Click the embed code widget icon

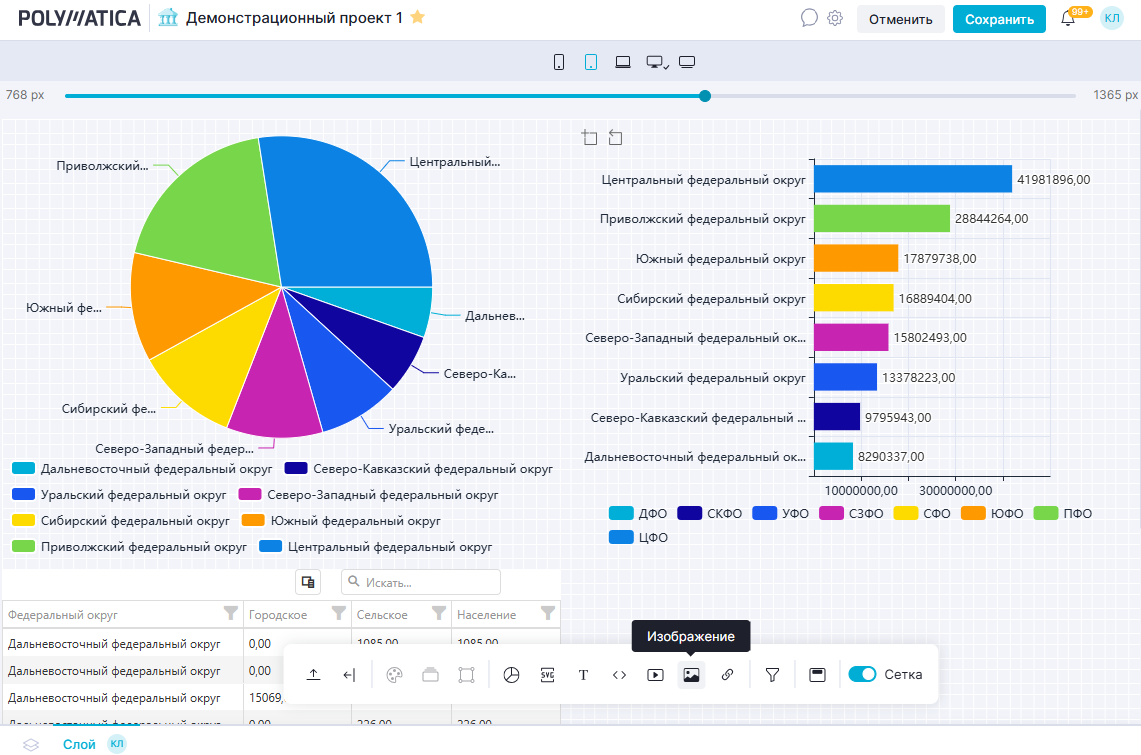coord(619,675)
